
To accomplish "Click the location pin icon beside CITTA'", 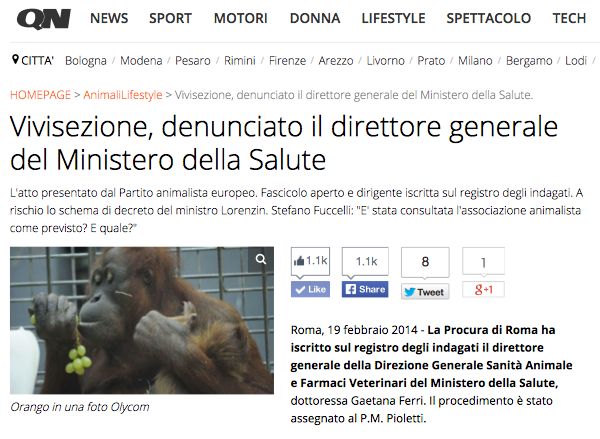I will (15, 60).
